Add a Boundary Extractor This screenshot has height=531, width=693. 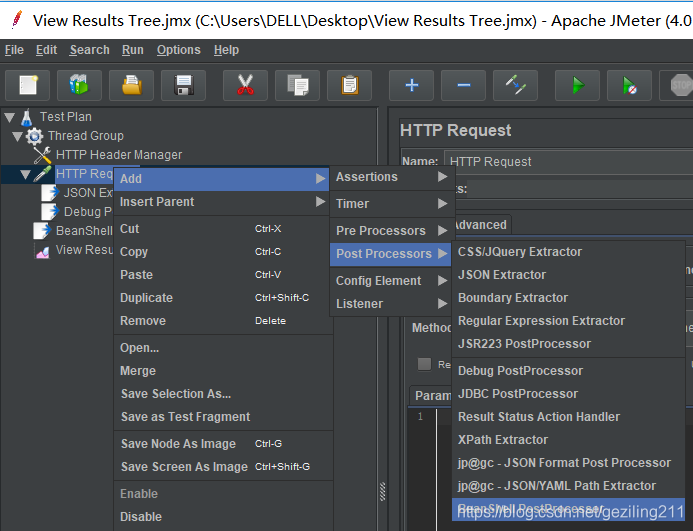point(568,298)
